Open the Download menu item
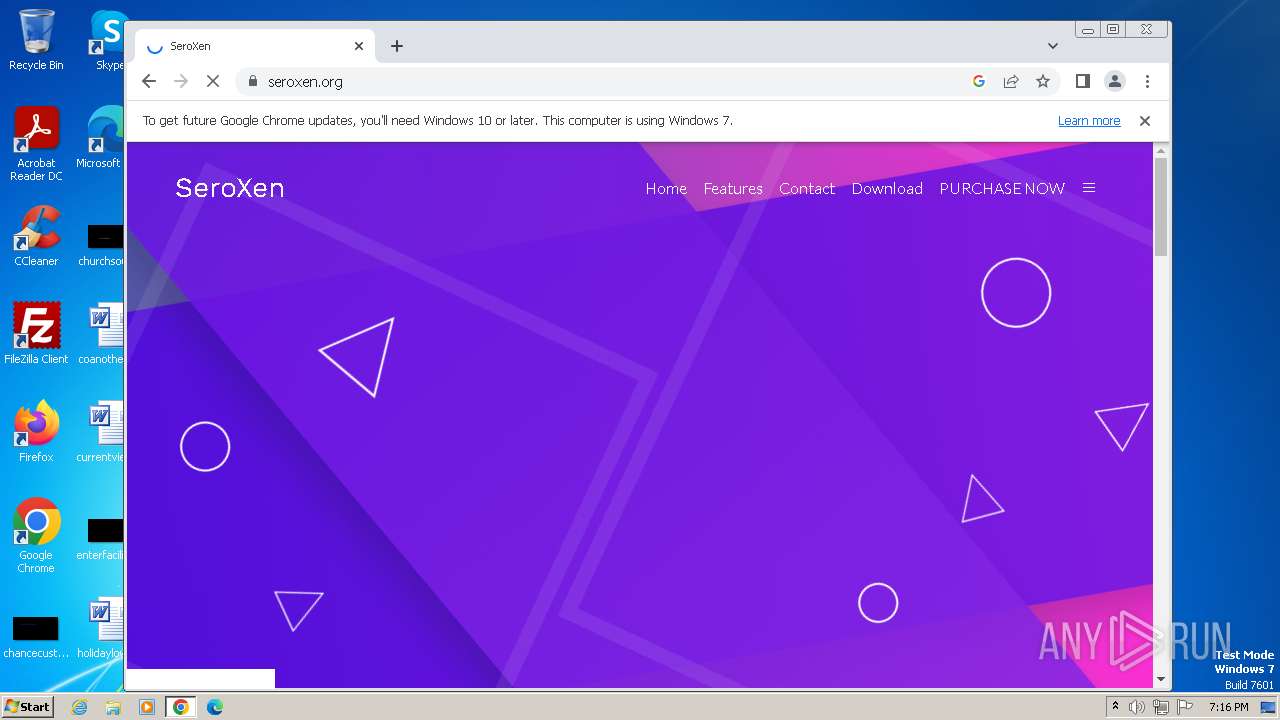This screenshot has width=1280, height=720. point(887,188)
